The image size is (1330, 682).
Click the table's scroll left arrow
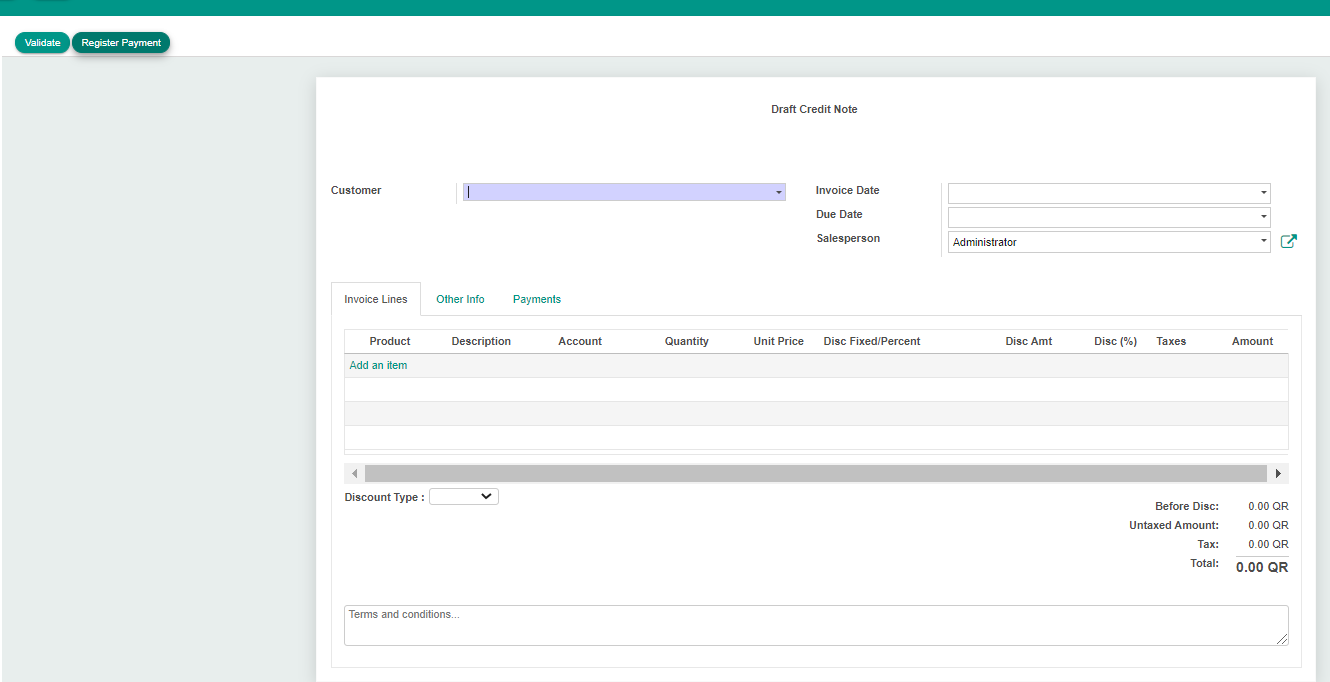(355, 473)
